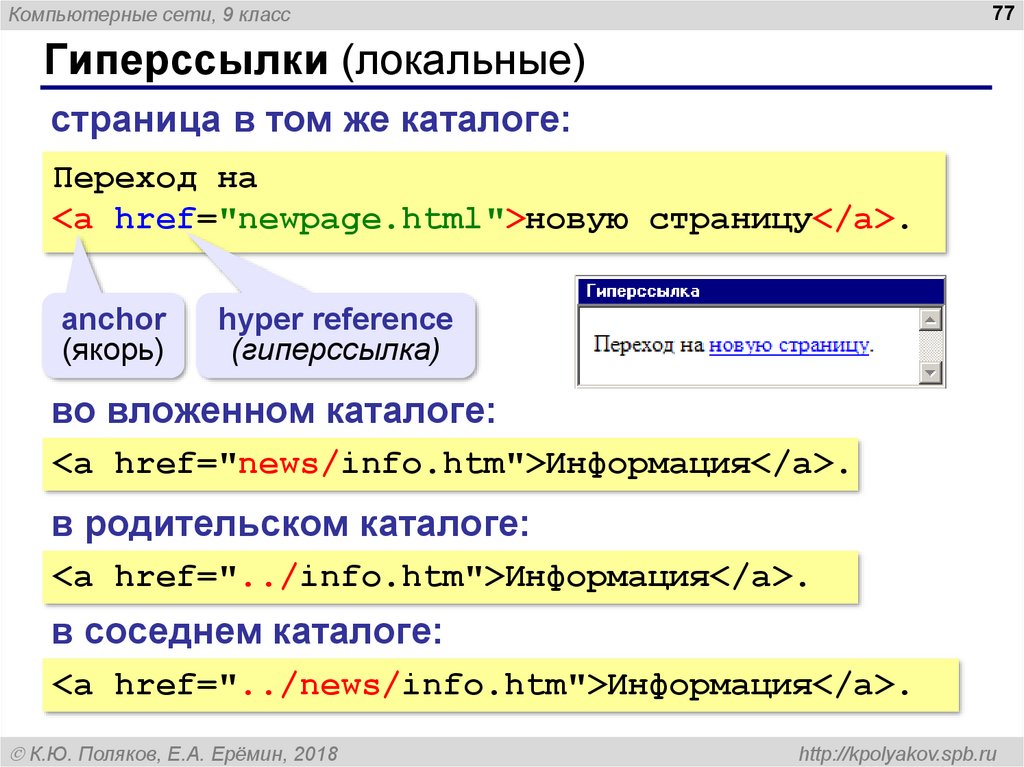Viewport: 1024px width, 767px height.
Task: Click the scroll up arrow in the Гиперссылка window
Action: click(930, 319)
